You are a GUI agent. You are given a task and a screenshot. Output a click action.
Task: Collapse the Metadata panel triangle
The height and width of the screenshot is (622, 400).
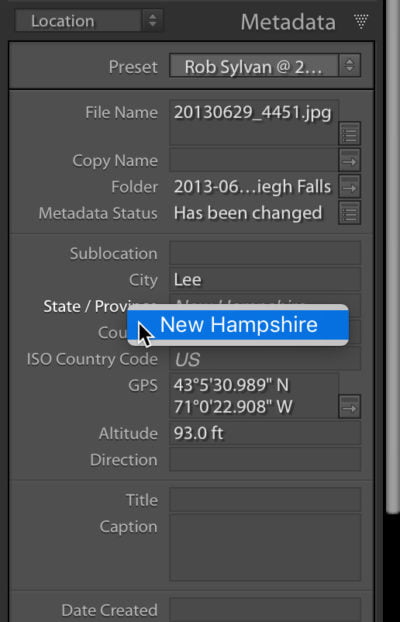(x=361, y=21)
